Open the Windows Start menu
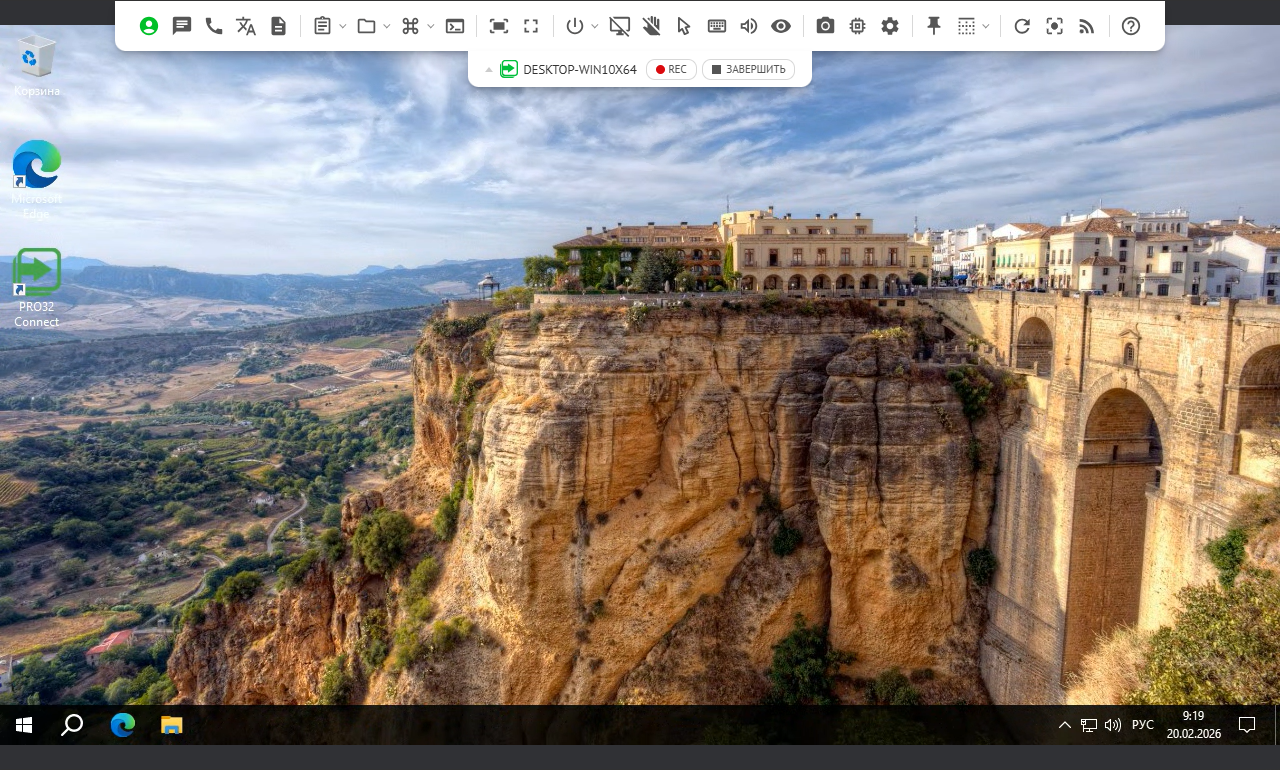This screenshot has width=1280, height=770. (x=23, y=725)
